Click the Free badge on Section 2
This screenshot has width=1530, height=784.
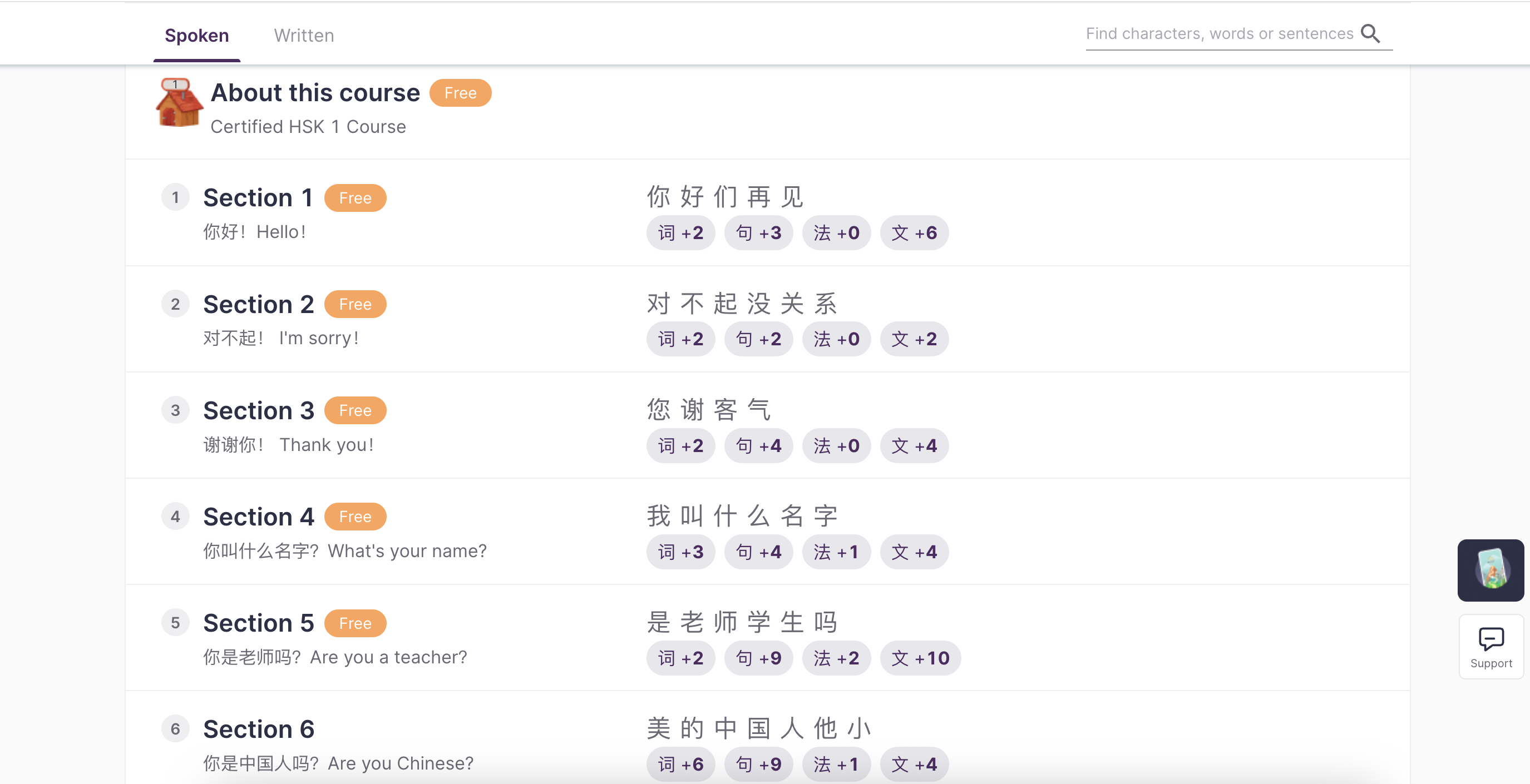[354, 304]
